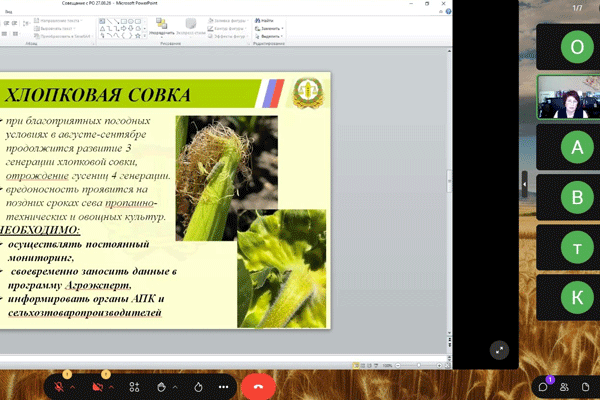Select the presenter's video tile
Image resolution: width=600 pixels, height=400 pixels.
(x=569, y=97)
